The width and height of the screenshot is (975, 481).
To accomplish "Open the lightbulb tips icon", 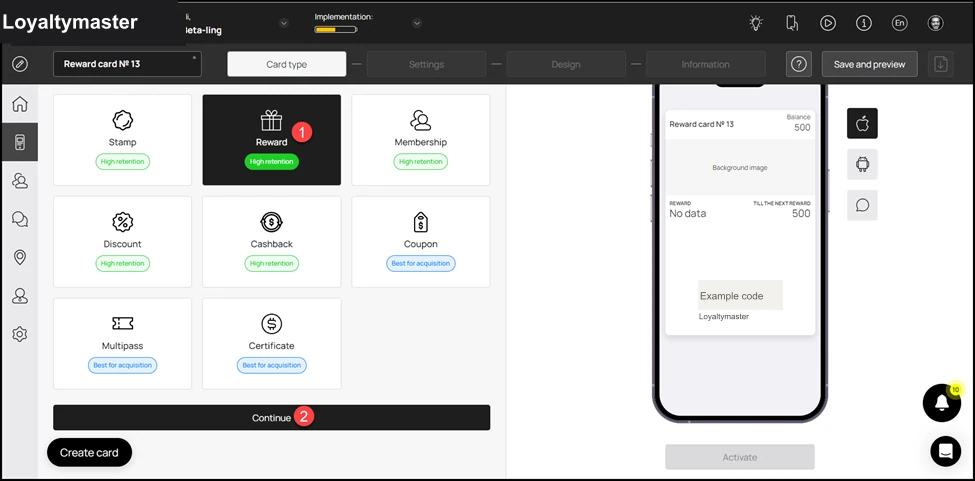I will coord(756,23).
